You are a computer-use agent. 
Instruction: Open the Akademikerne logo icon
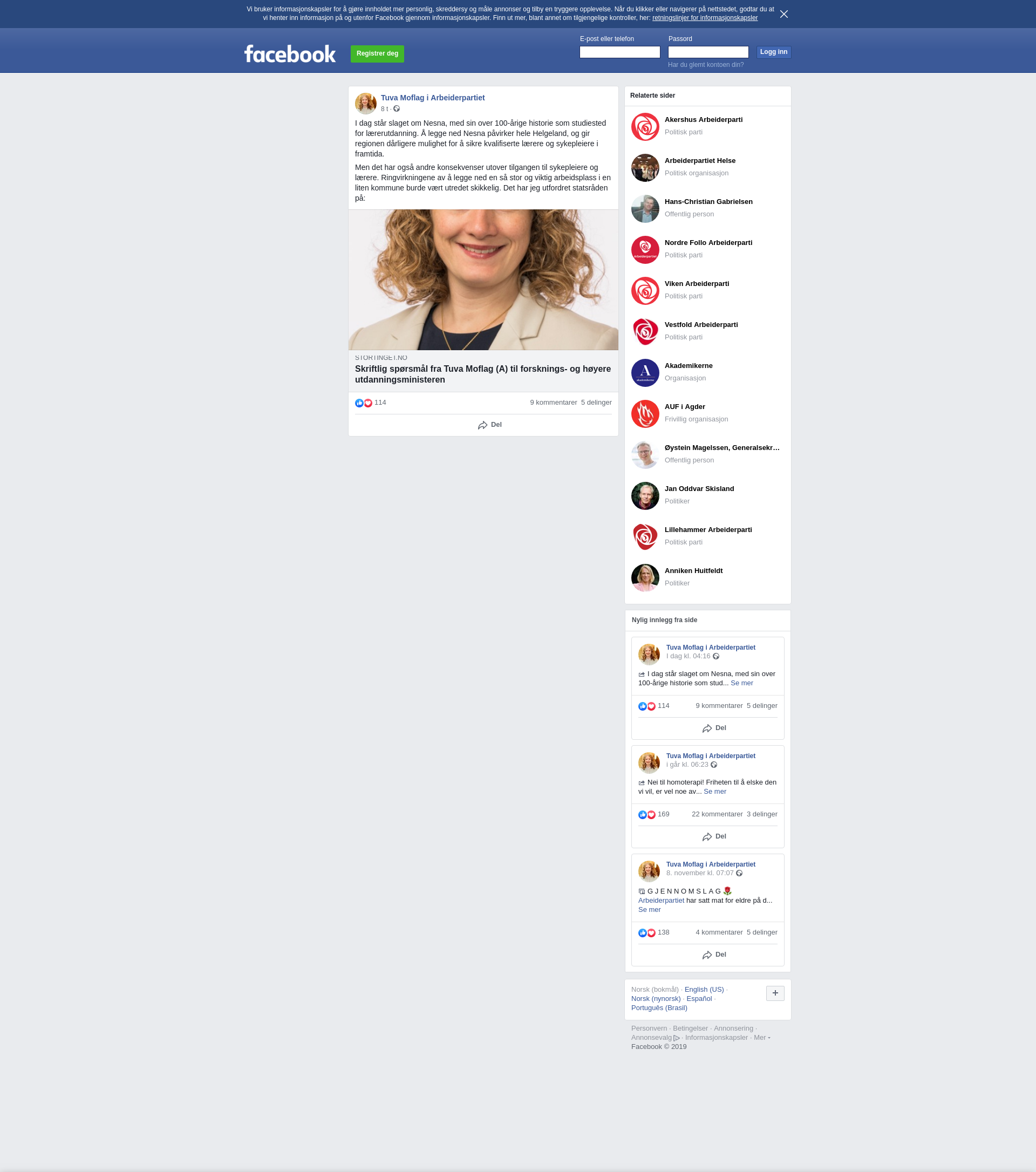click(x=645, y=373)
